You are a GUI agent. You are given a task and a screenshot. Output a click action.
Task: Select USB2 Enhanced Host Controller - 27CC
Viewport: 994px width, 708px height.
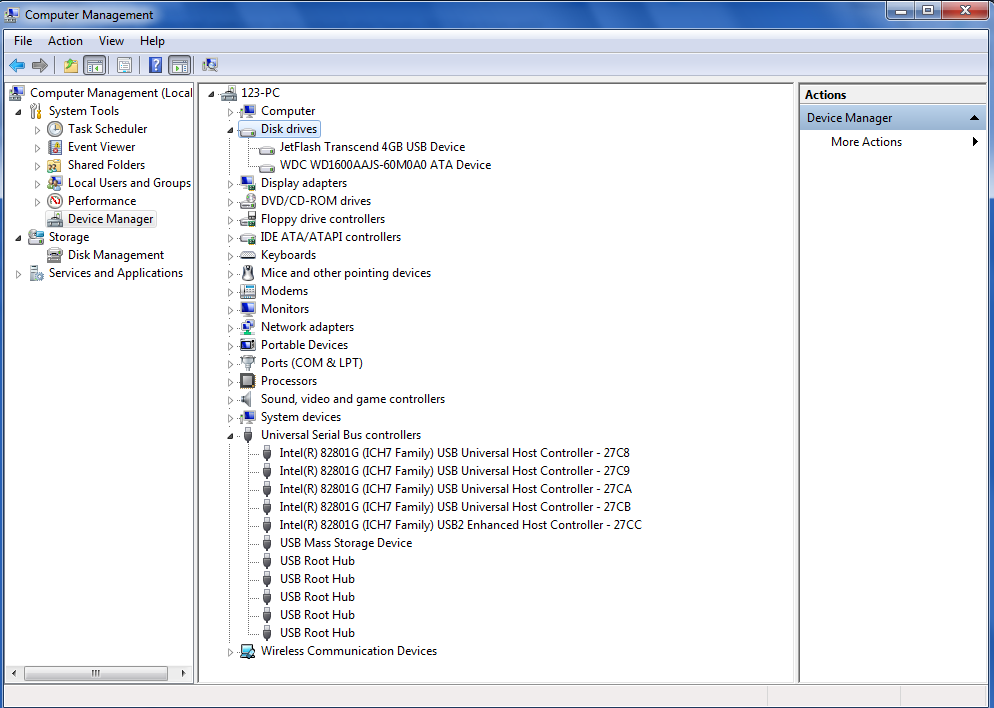(x=461, y=525)
